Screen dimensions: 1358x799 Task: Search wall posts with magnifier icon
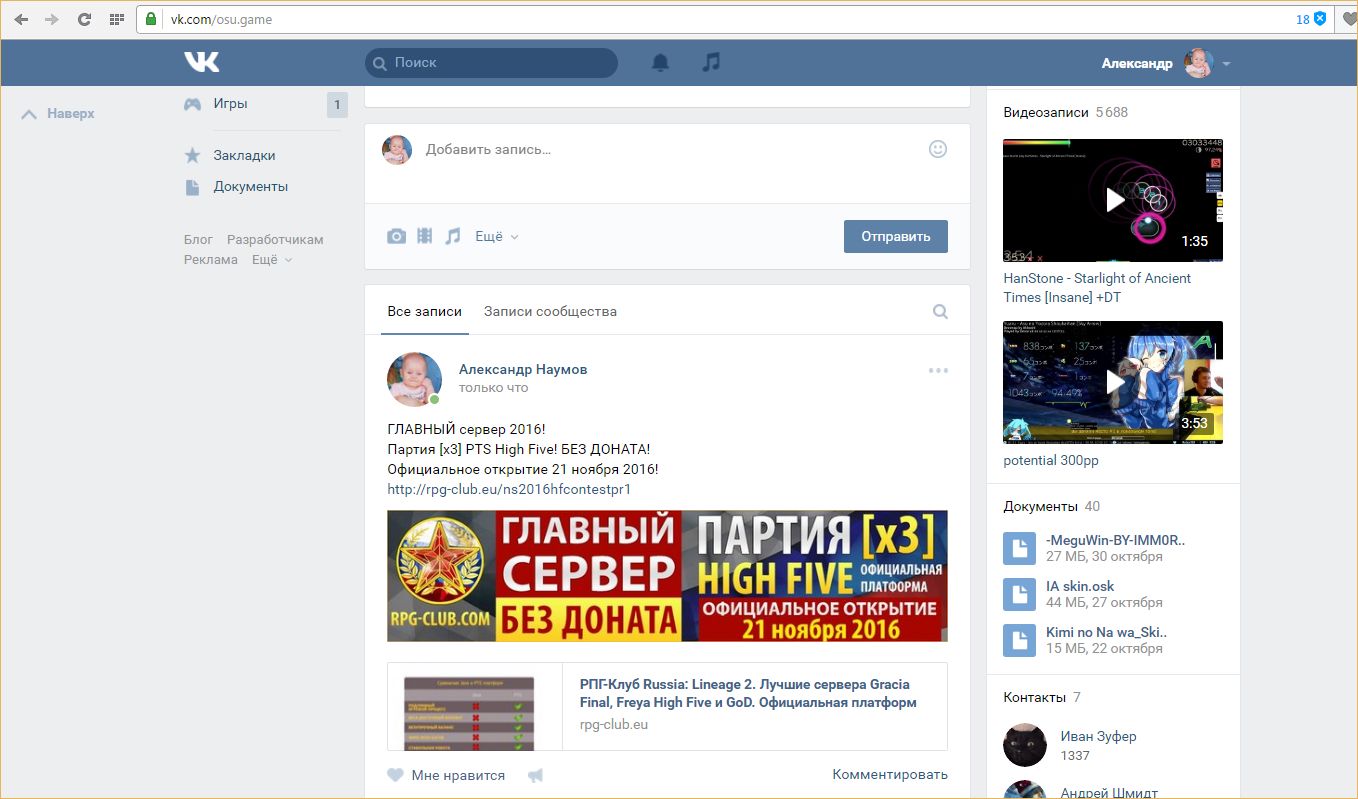point(940,311)
